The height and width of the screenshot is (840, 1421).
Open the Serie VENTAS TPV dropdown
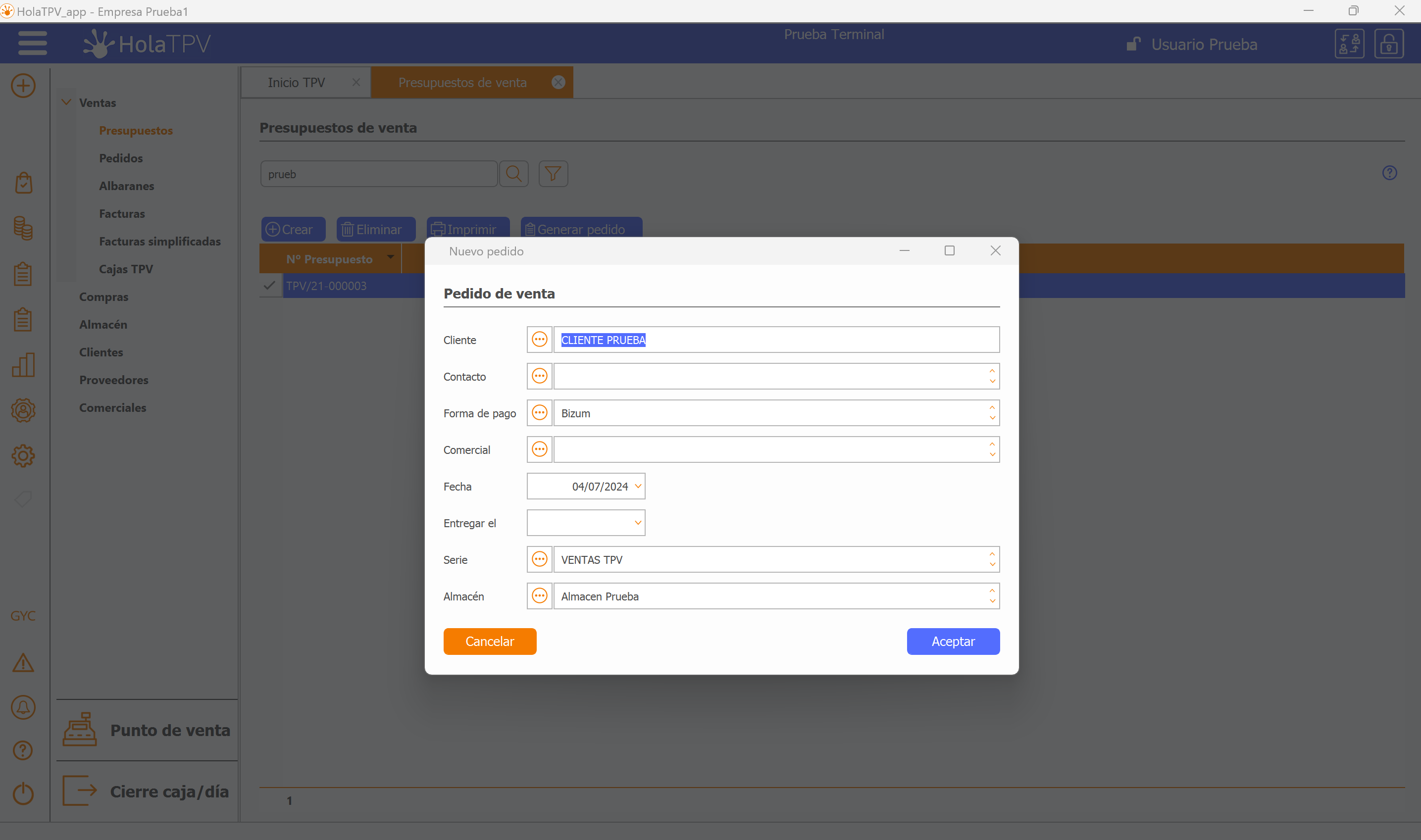992,559
